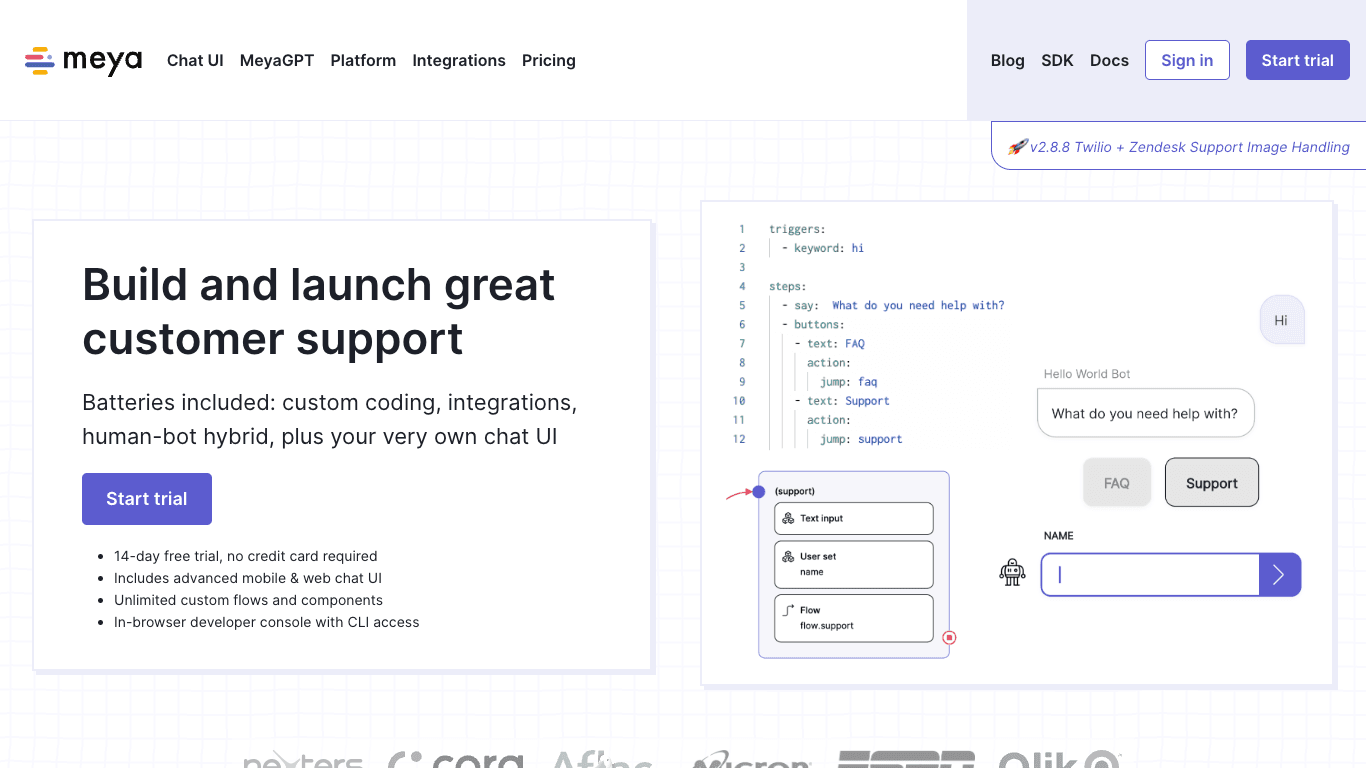Open the Chat UI menu

pyautogui.click(x=195, y=60)
